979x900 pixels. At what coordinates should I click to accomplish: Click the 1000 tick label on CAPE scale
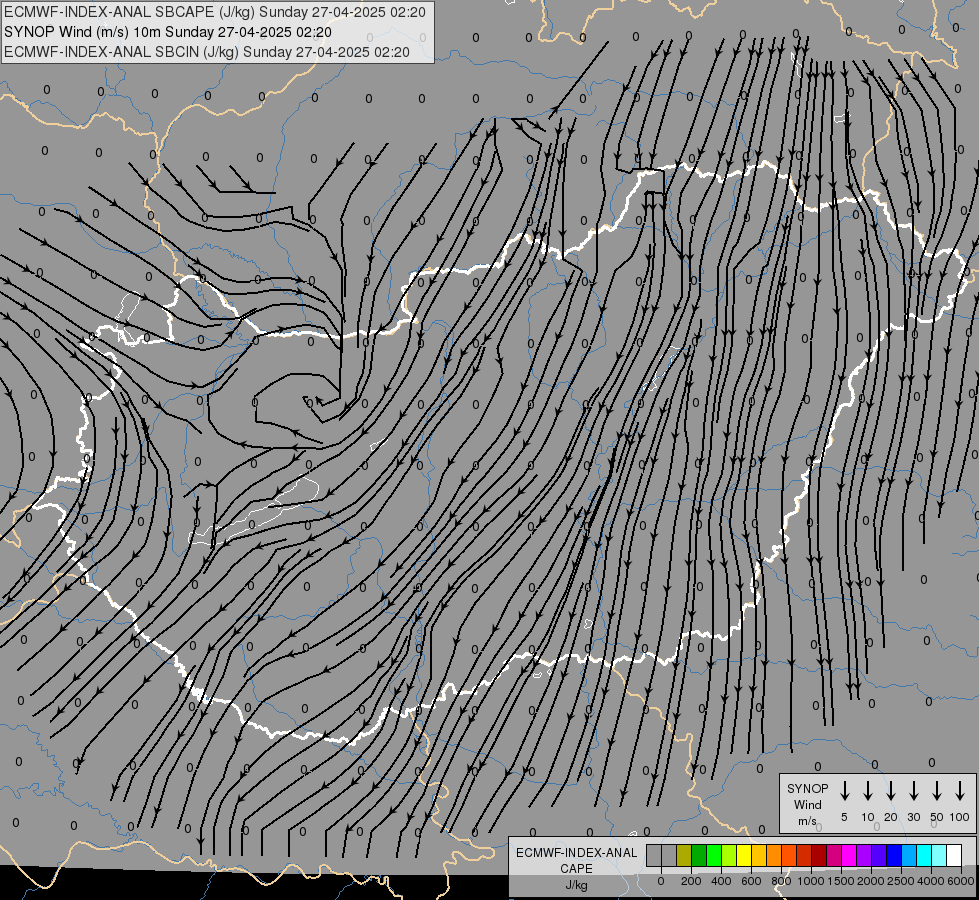pyautogui.click(x=811, y=881)
